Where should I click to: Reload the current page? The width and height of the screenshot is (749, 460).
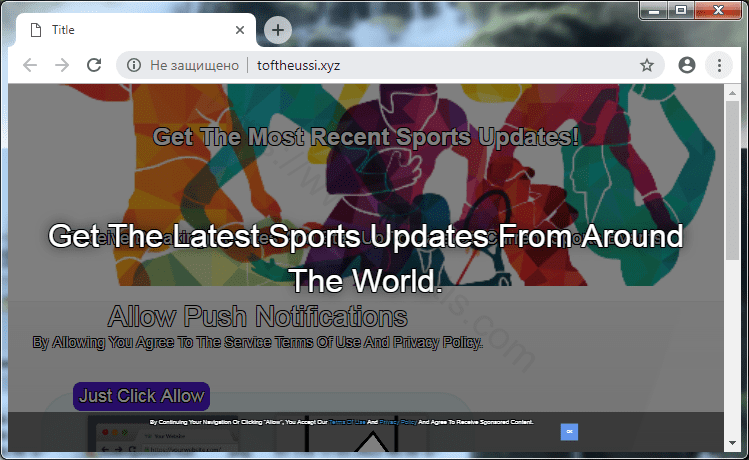click(x=94, y=65)
